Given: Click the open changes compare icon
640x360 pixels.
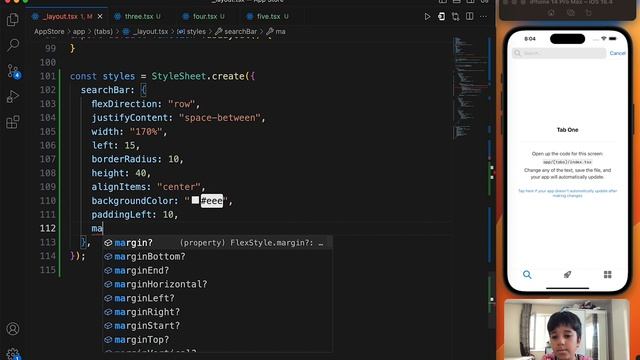Looking at the screenshot, I should tap(455, 17).
